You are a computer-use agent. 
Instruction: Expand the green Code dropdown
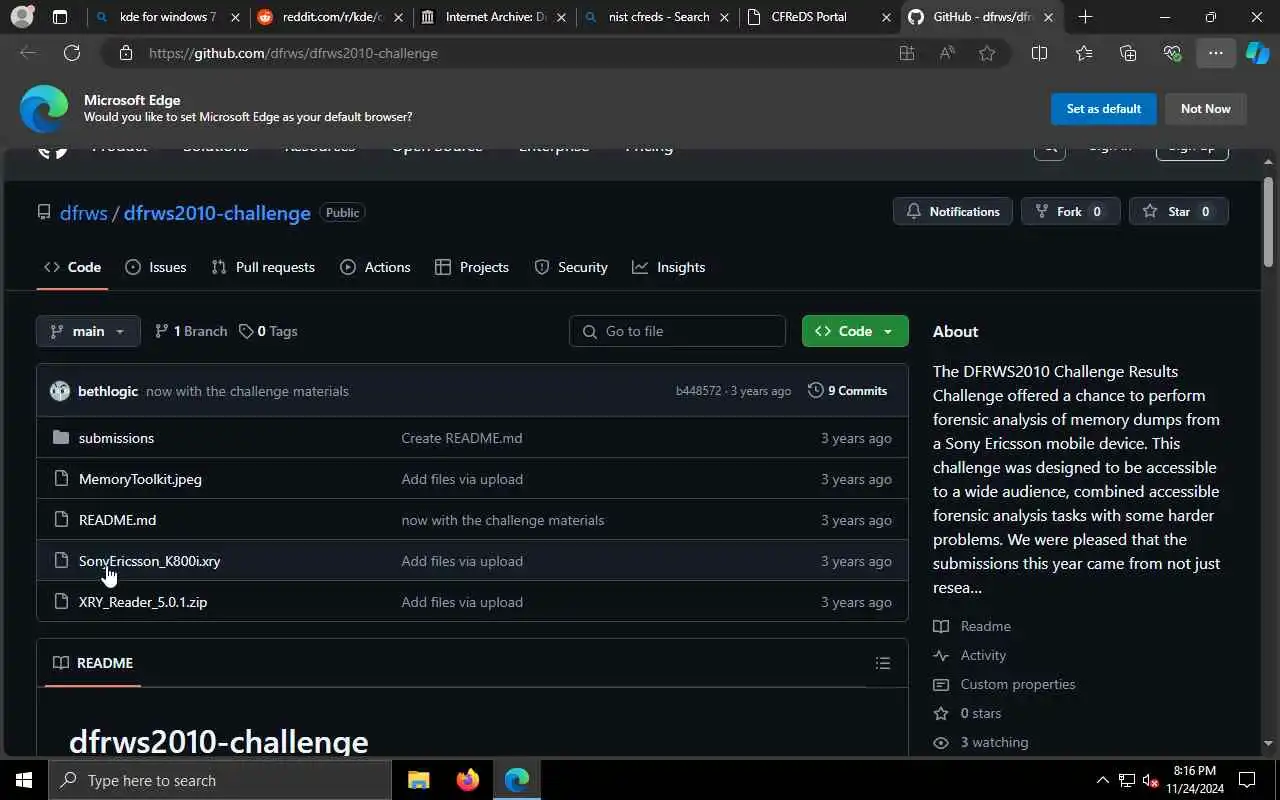[855, 331]
